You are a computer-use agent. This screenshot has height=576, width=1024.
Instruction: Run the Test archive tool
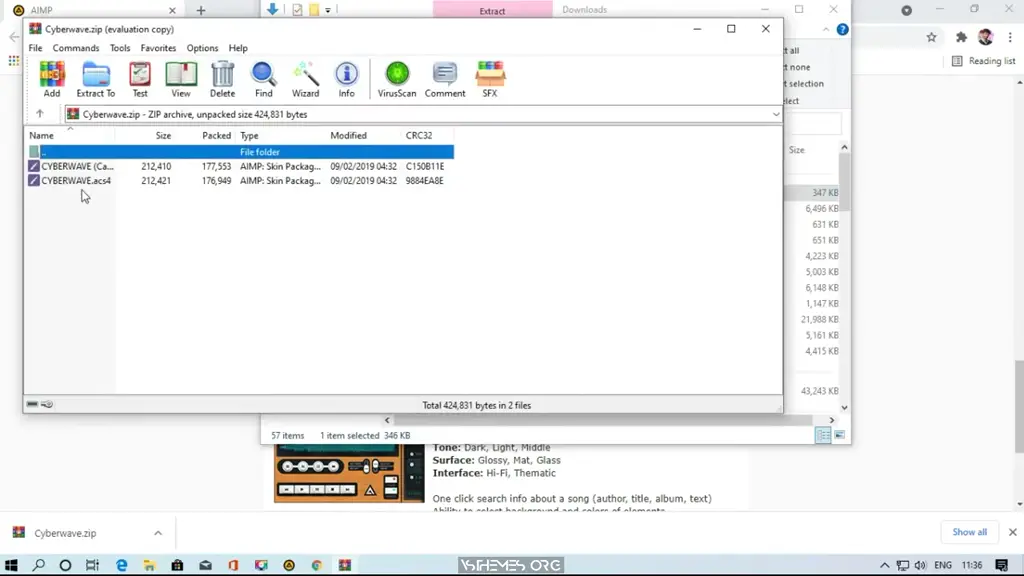click(x=140, y=79)
